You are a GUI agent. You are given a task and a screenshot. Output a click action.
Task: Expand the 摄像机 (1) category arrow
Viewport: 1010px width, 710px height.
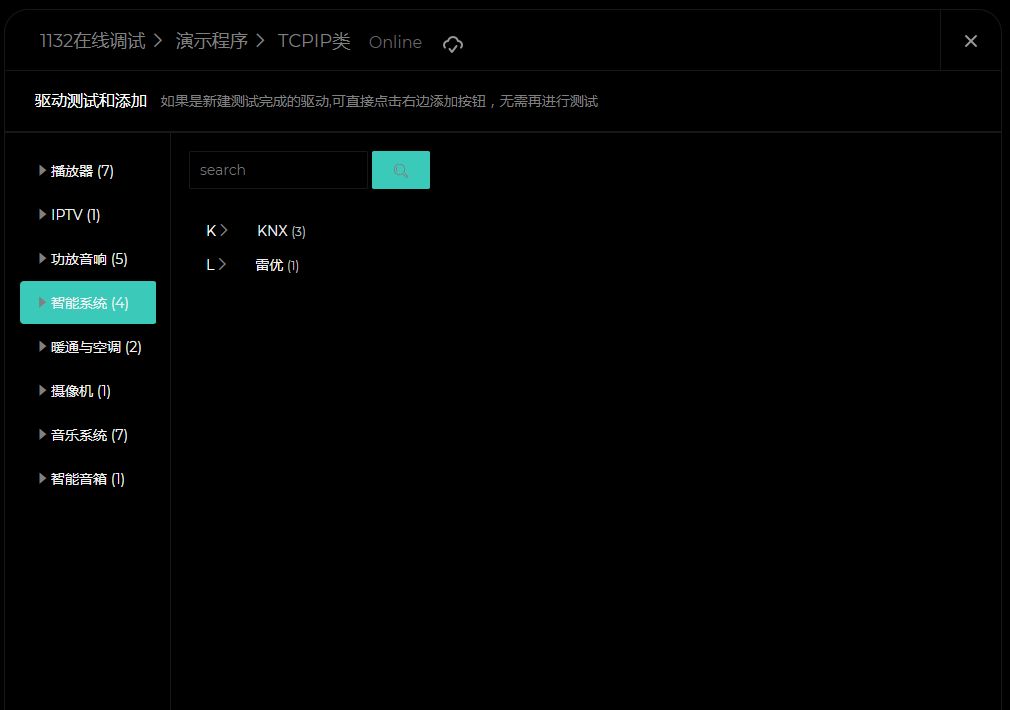click(43, 390)
